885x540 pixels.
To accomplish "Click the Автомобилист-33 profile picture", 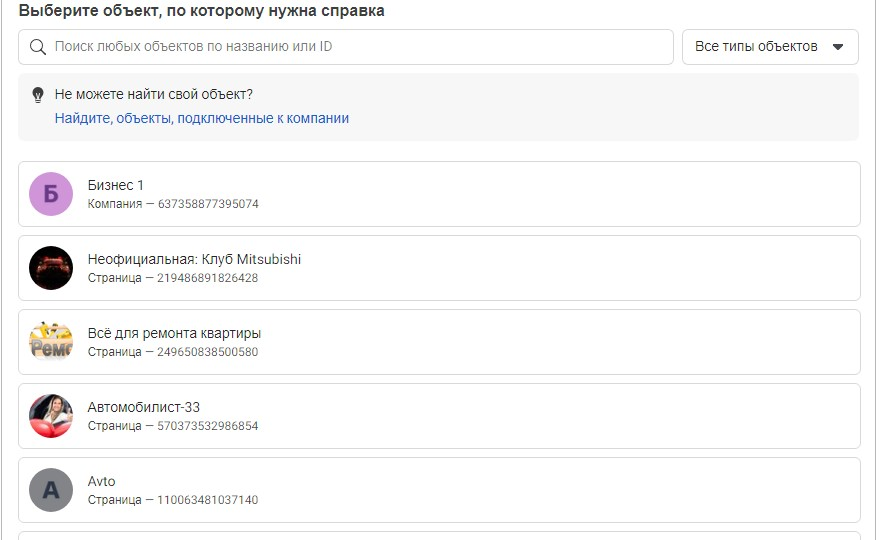I will [x=51, y=416].
